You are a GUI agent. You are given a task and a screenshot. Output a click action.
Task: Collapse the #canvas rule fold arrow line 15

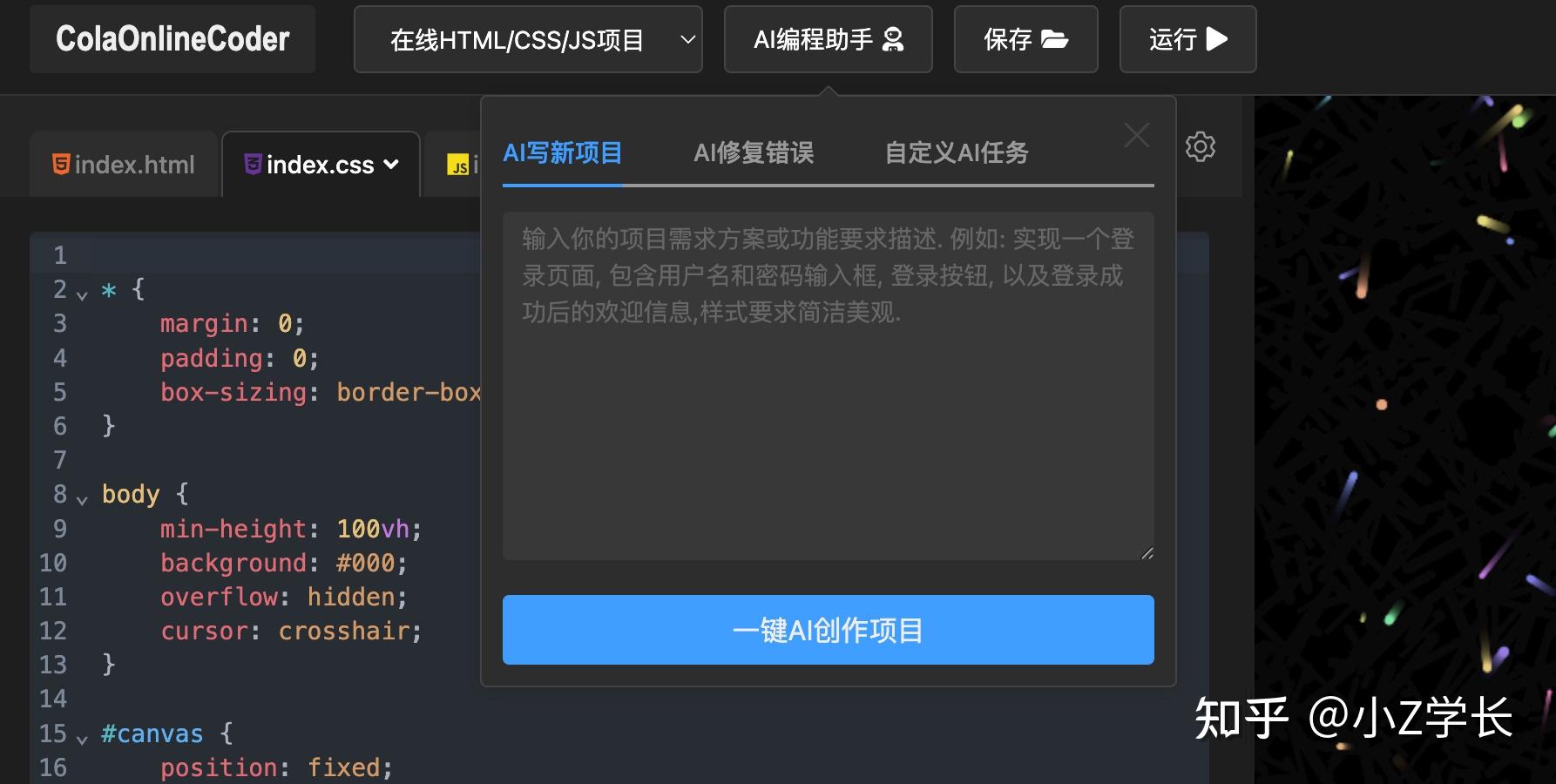click(x=82, y=740)
